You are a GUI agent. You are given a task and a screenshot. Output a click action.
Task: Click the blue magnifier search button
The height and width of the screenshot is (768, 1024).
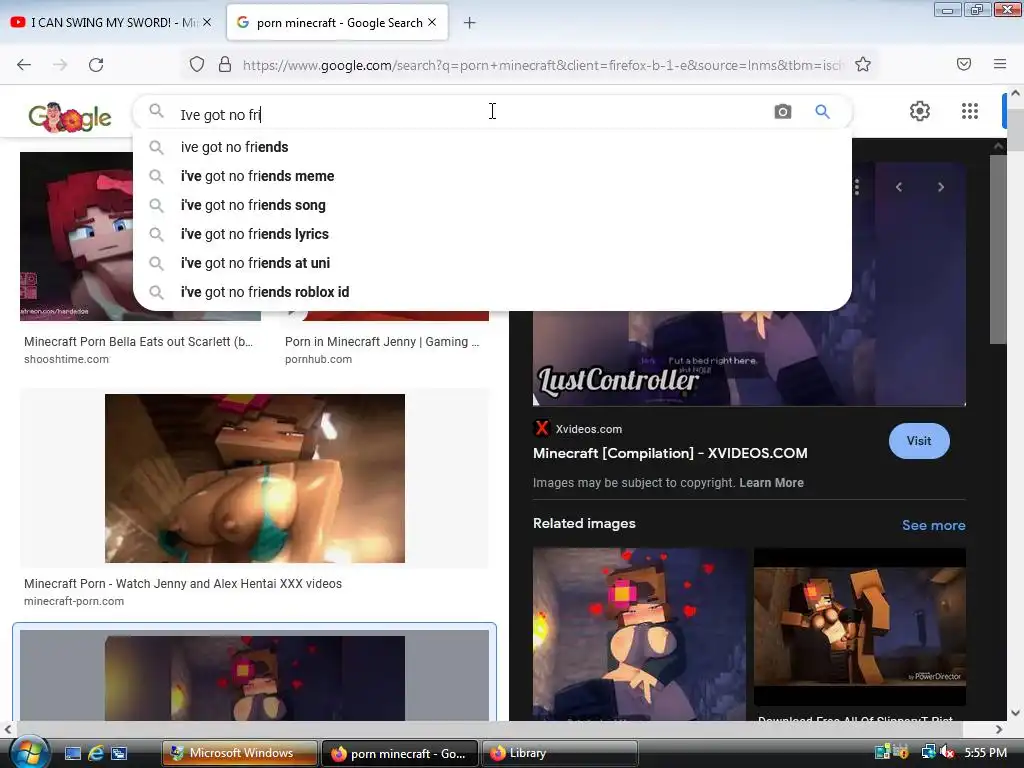tap(822, 112)
